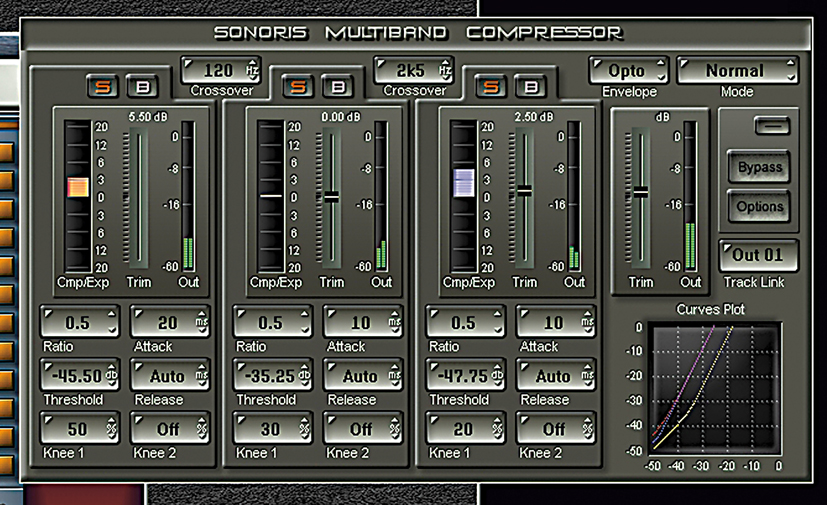Click the mid band Knee 2 Off field
This screenshot has width=827, height=505.
(363, 429)
